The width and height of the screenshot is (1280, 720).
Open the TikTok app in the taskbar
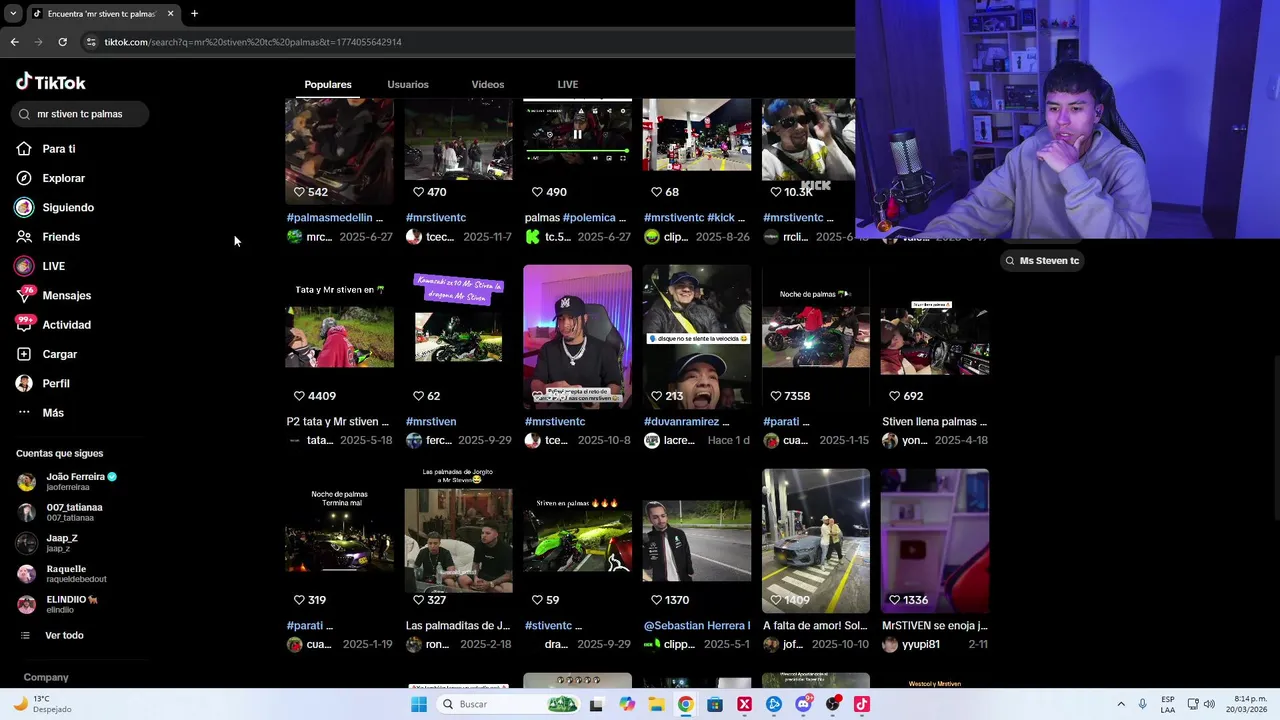861,704
